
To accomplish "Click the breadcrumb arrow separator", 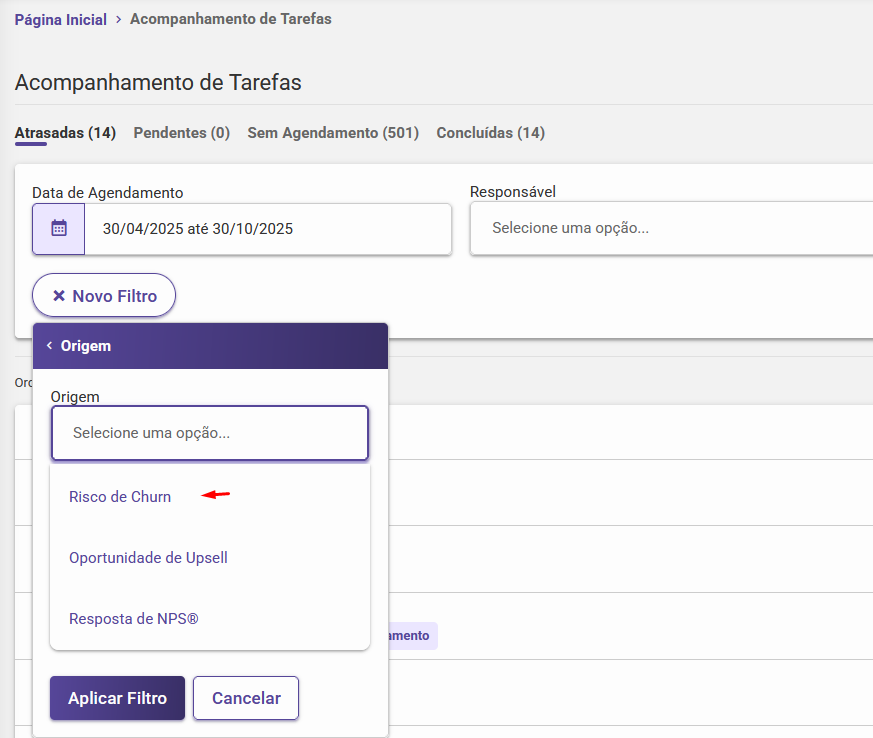I will [x=119, y=19].
